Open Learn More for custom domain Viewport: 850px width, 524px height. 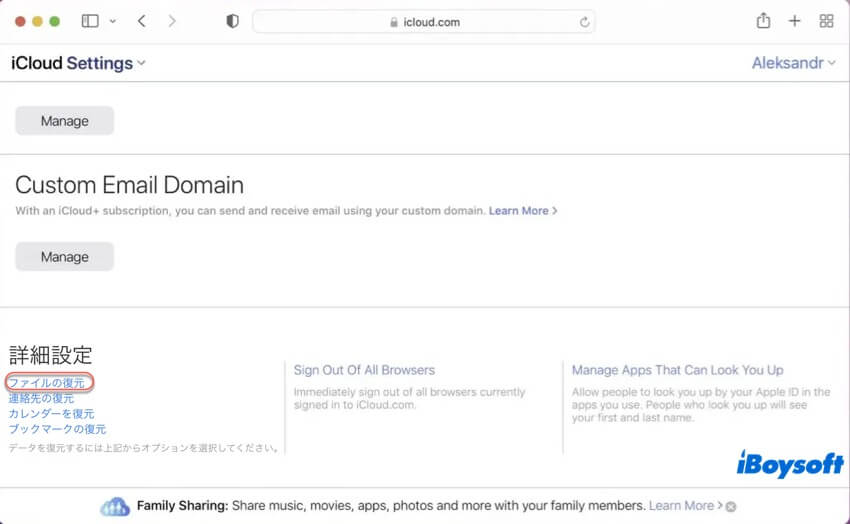coord(523,211)
